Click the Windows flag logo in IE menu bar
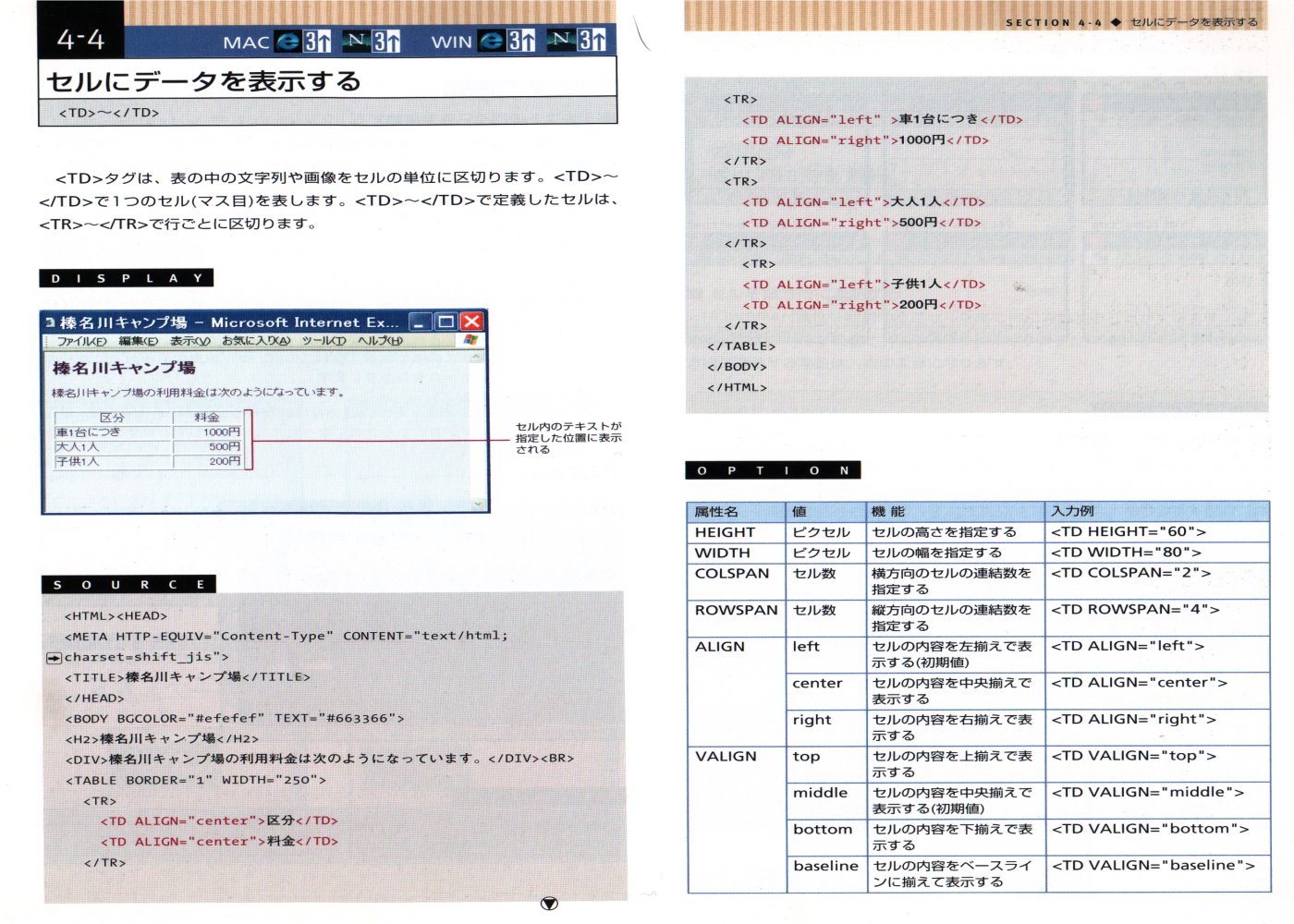Image resolution: width=1294 pixels, height=924 pixels. (x=470, y=341)
